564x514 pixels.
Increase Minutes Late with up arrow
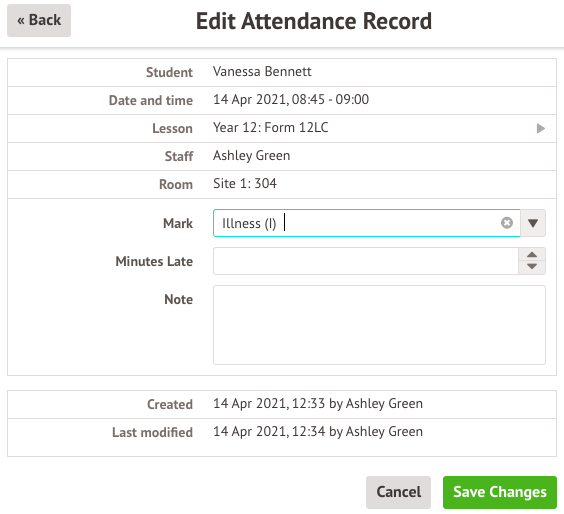(x=532, y=254)
